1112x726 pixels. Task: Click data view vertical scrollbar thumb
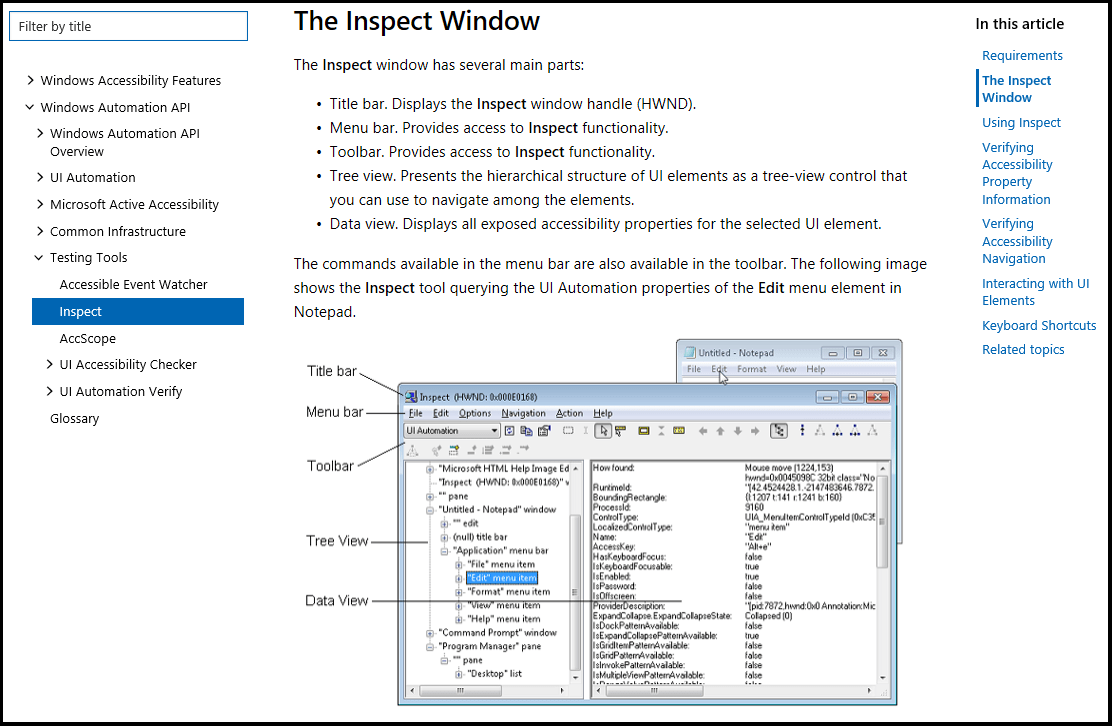pos(882,521)
